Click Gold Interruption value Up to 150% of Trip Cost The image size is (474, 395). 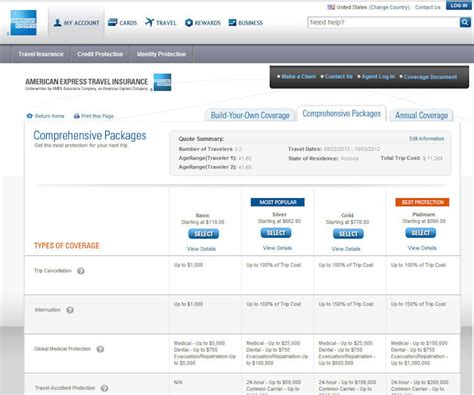click(x=346, y=304)
